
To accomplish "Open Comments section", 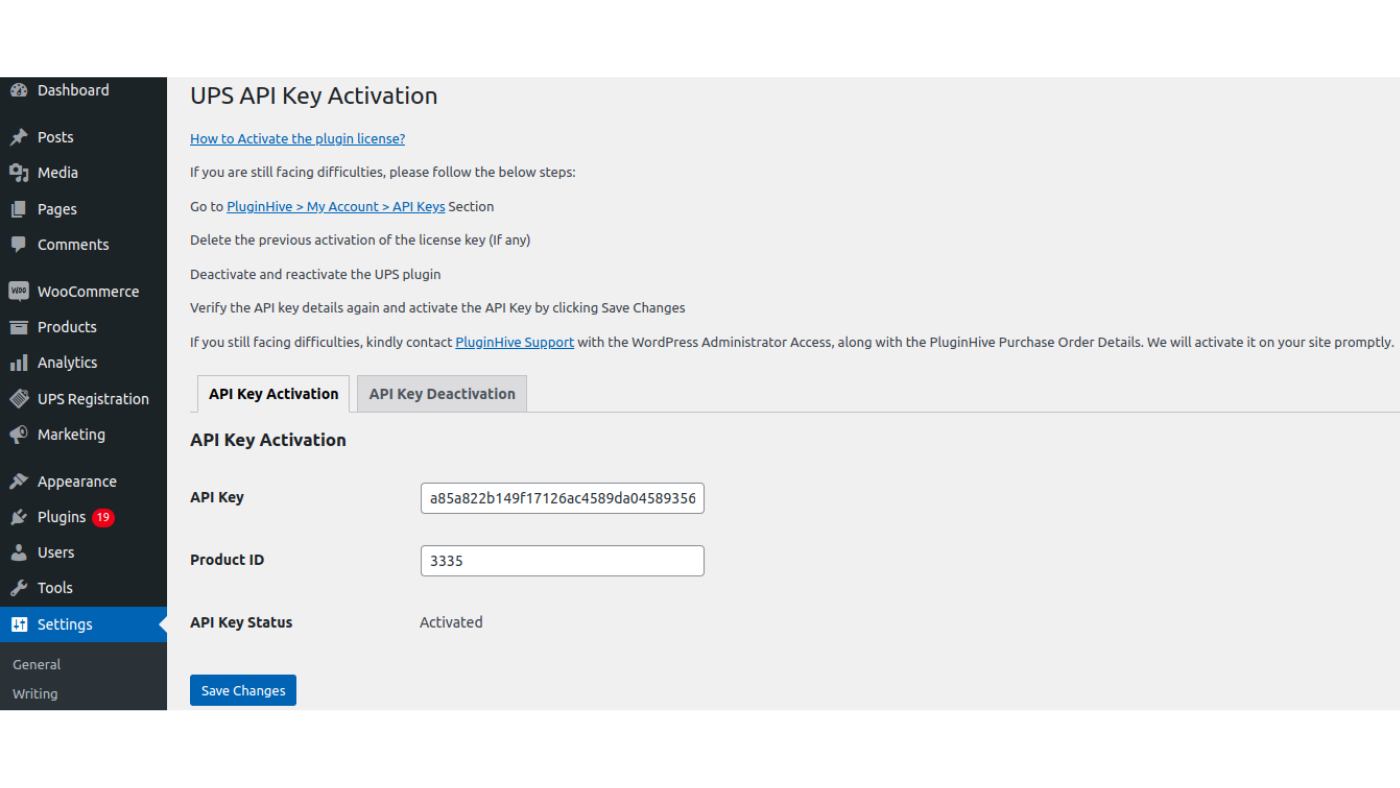I will click(x=73, y=245).
